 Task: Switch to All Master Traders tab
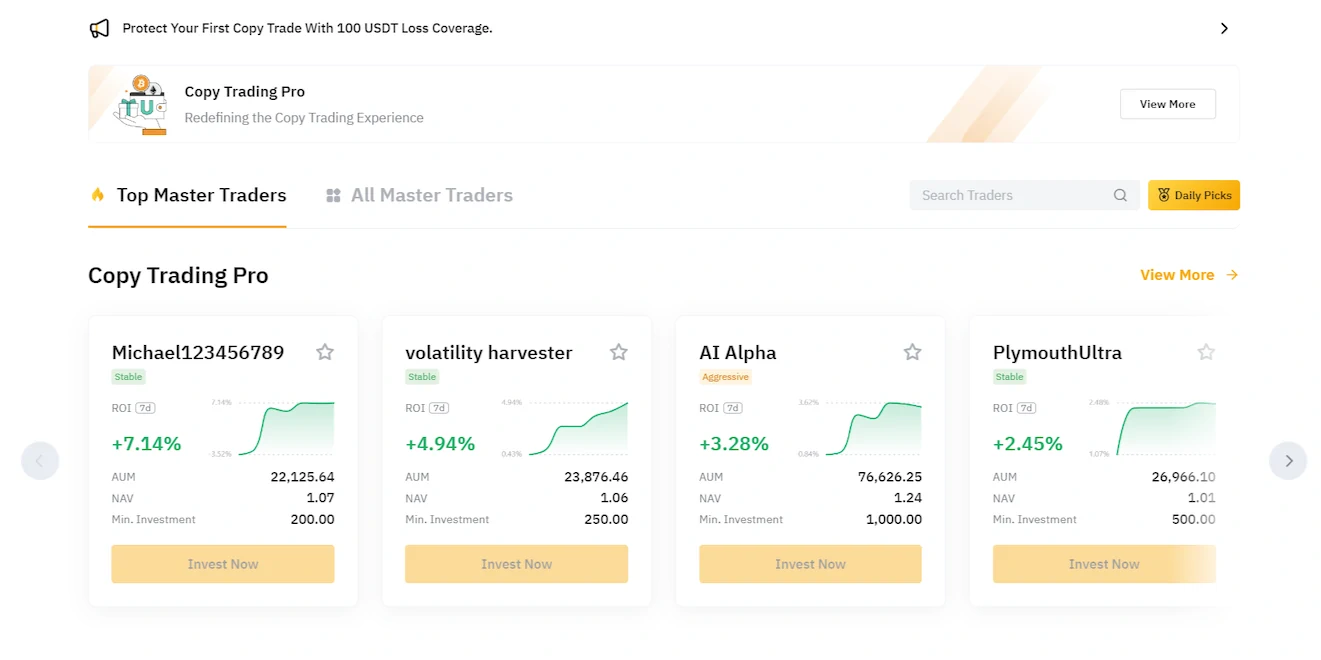pyautogui.click(x=419, y=196)
